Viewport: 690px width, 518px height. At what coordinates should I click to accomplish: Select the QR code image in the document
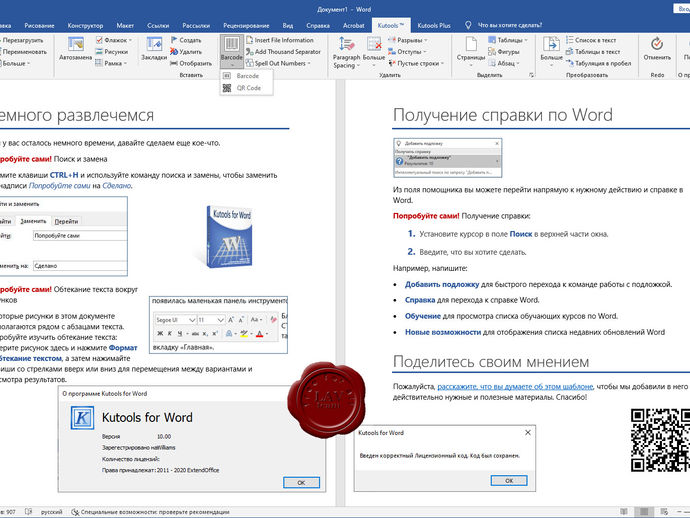coord(660,440)
